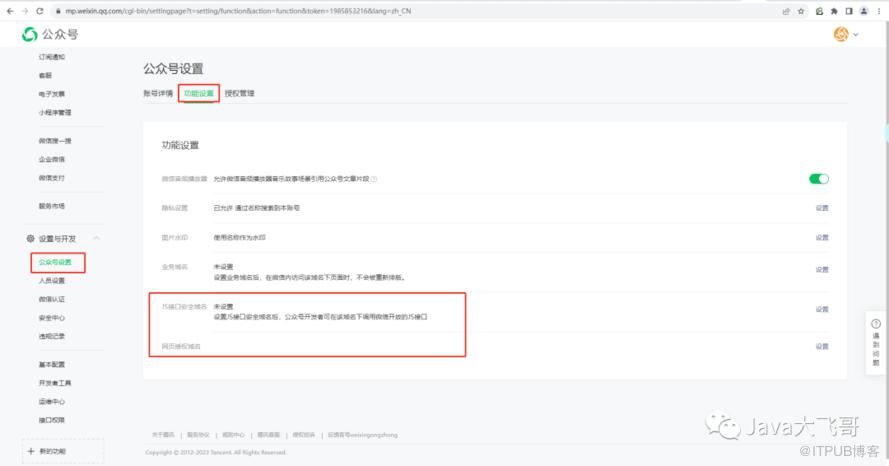Click 设置 link for JS接口安全域名
This screenshot has width=889, height=466.
tap(822, 309)
